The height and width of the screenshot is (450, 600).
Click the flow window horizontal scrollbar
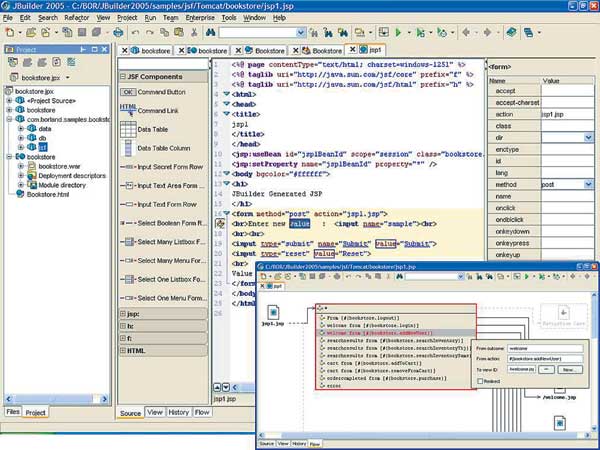(x=424, y=435)
